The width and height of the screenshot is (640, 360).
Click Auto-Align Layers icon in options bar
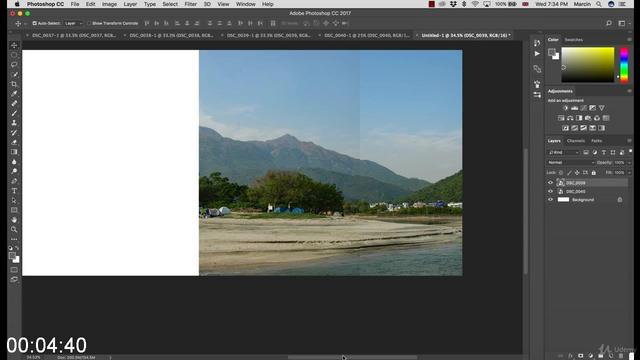pos(273,24)
